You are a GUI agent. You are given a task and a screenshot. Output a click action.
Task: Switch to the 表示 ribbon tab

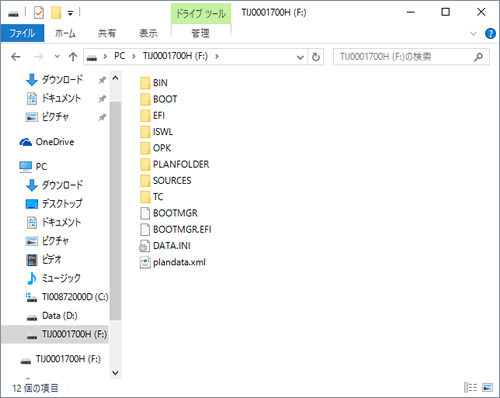coord(148,33)
